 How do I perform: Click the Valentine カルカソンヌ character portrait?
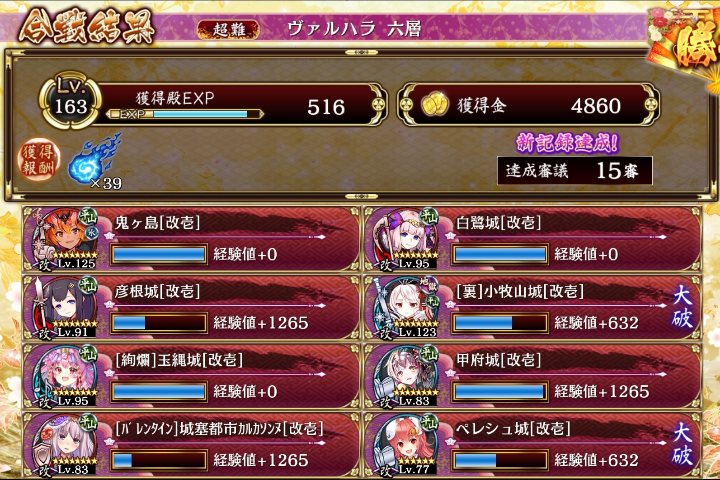pyautogui.click(x=62, y=445)
